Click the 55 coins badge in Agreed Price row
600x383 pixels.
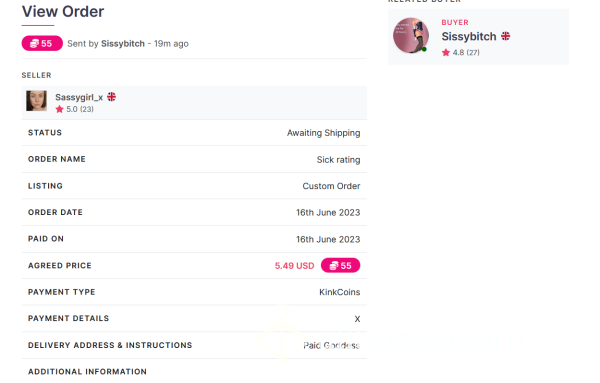pos(340,265)
